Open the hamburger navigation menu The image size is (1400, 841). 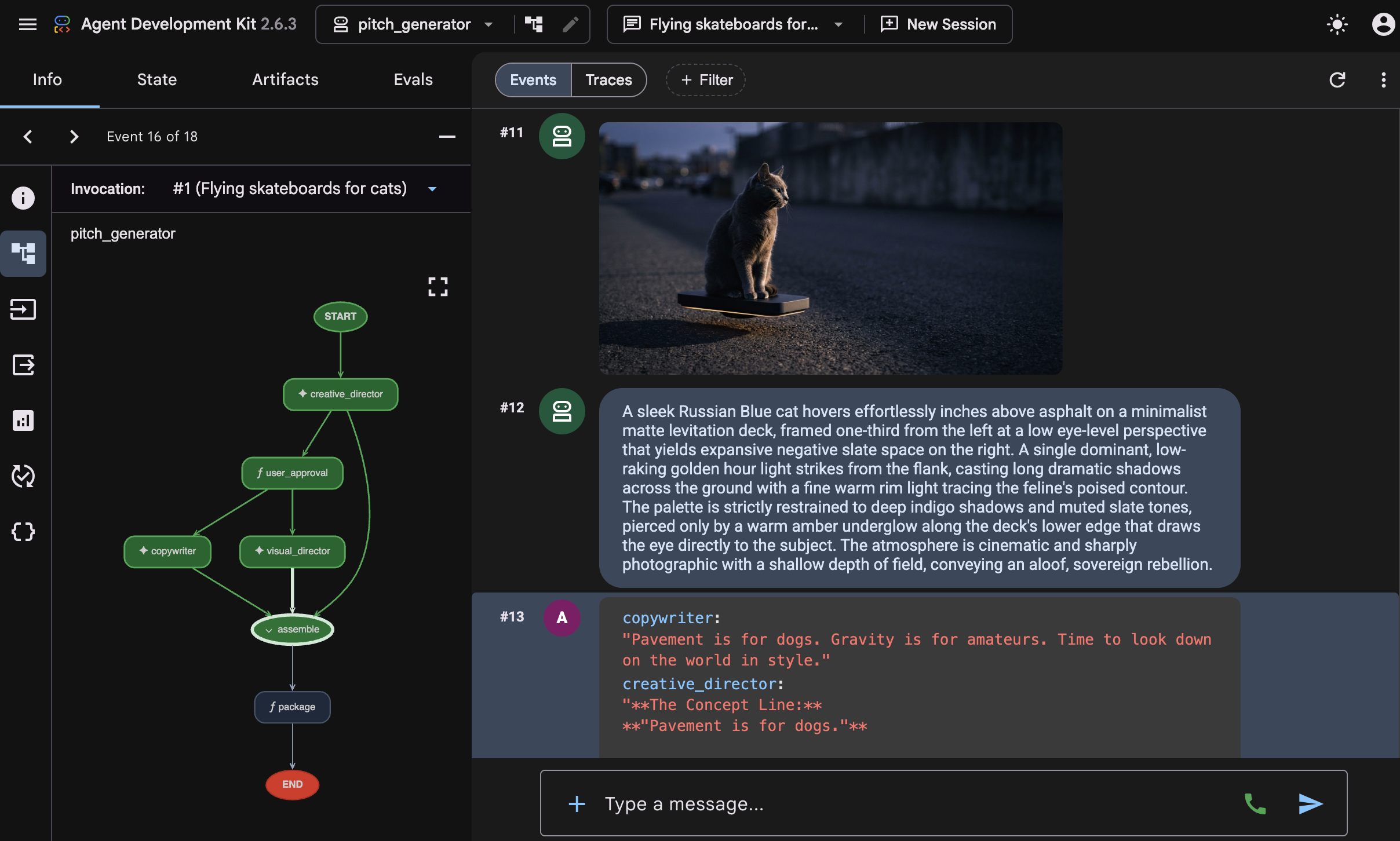click(27, 24)
